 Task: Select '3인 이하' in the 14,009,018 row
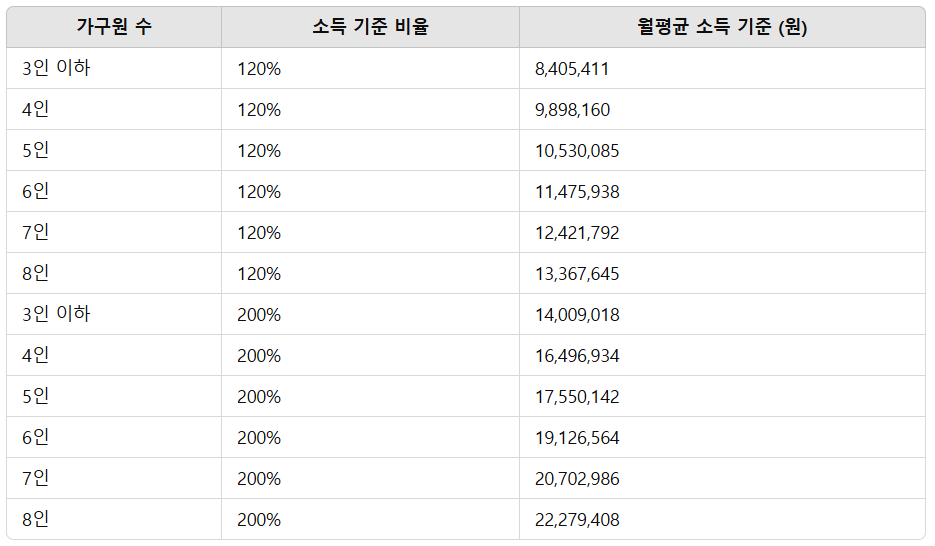click(x=56, y=314)
